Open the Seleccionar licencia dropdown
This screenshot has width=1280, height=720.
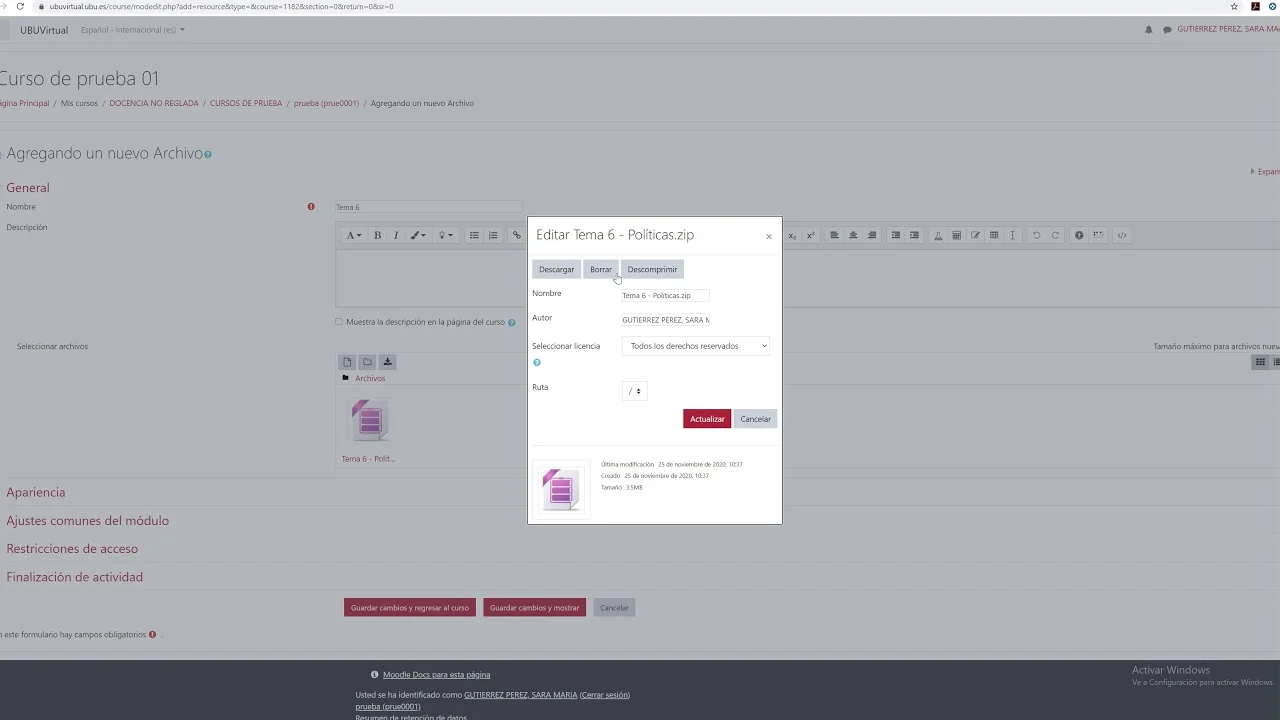pyautogui.click(x=696, y=346)
